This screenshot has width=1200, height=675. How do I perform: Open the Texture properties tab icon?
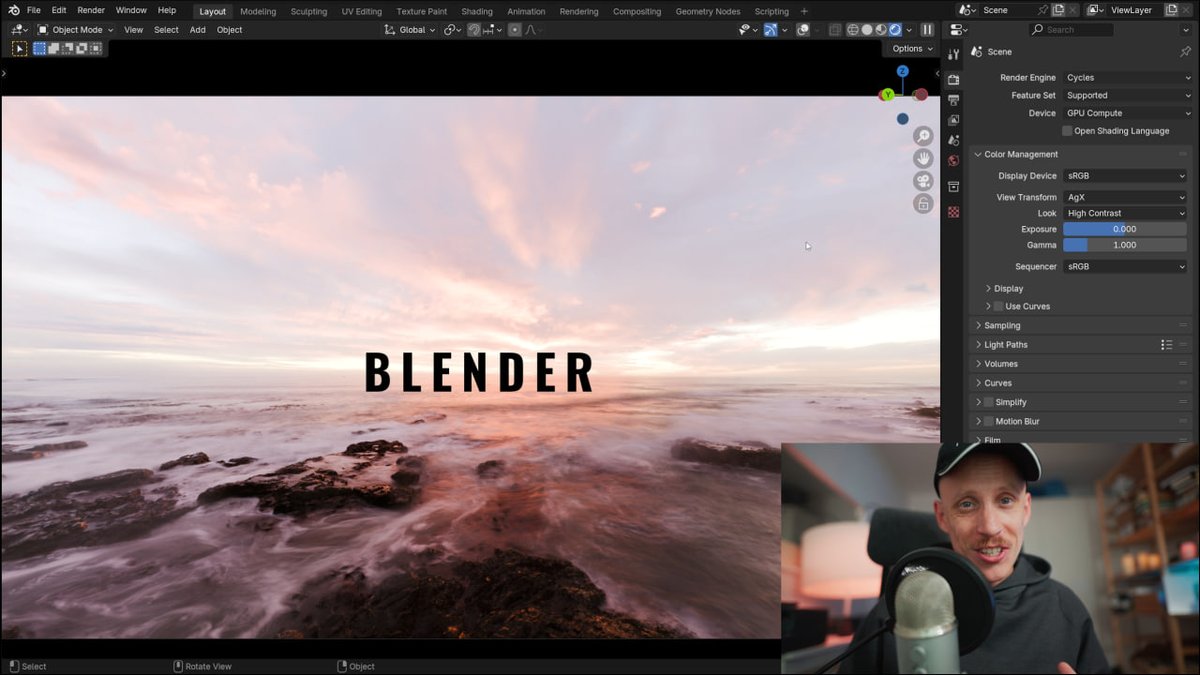953,212
